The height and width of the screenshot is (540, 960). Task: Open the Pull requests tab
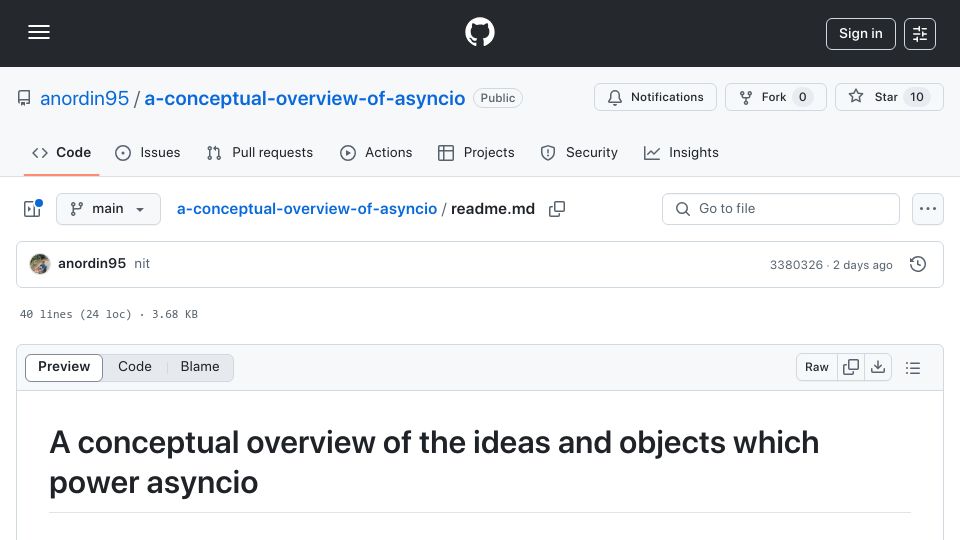[260, 152]
